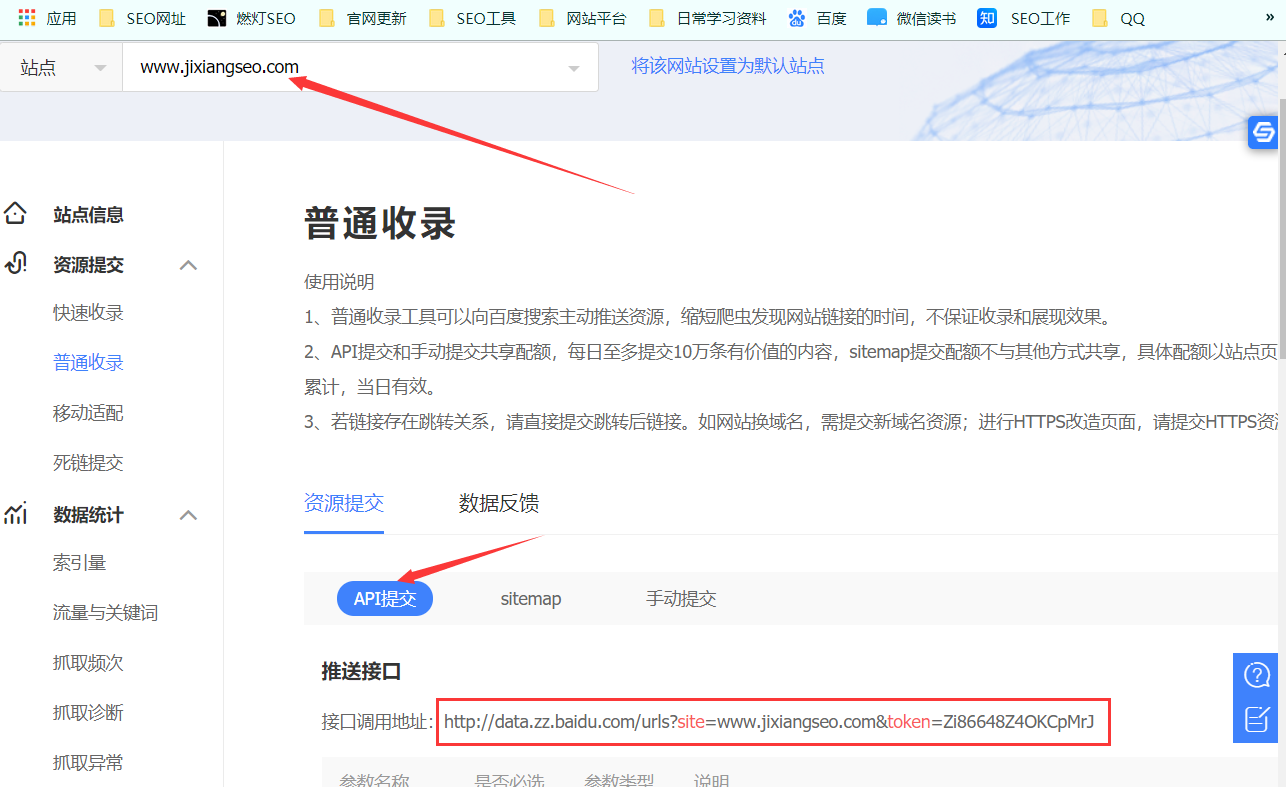
Task: Collapse the 资源提交 section chevron
Action: point(188,265)
